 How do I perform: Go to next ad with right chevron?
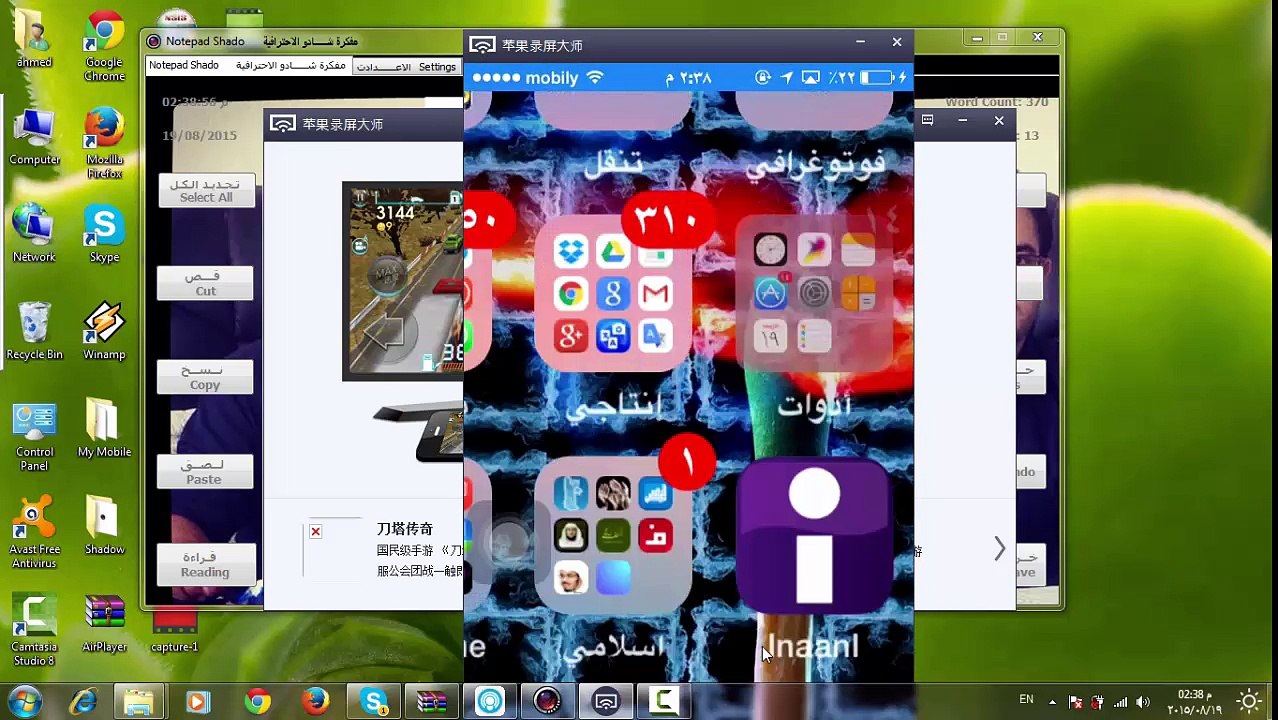click(x=999, y=548)
